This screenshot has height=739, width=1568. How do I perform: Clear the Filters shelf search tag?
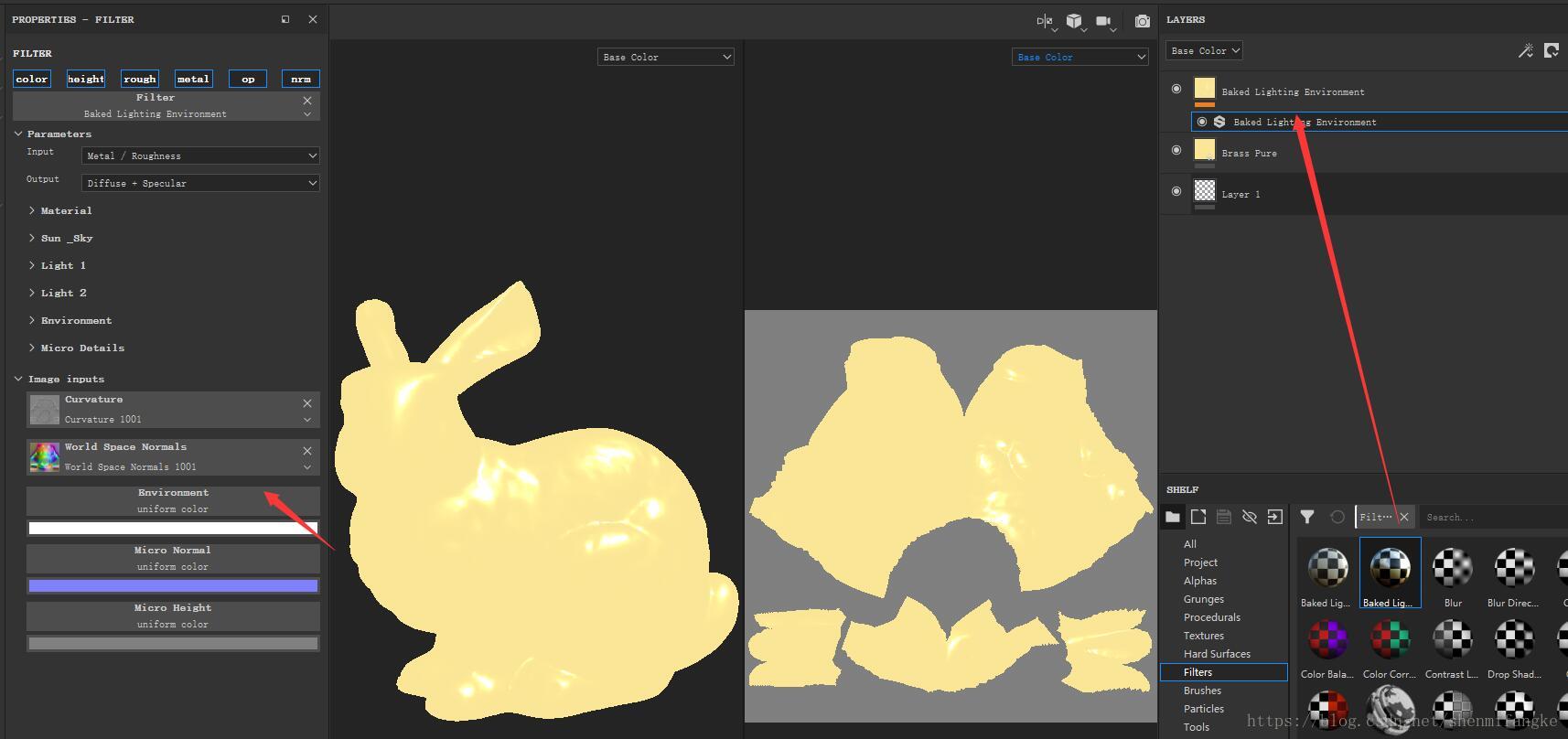click(x=1404, y=517)
